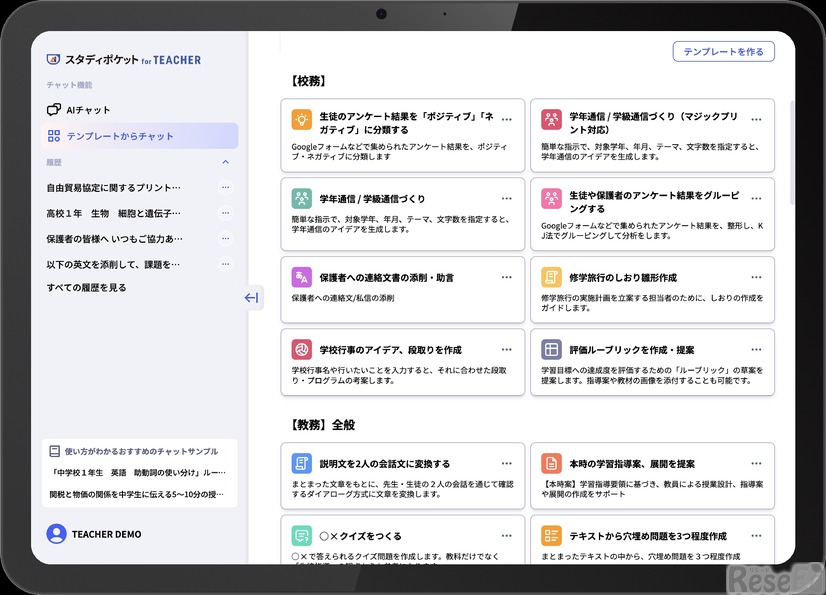Open more options on ○×クイズをつくる card

[x=507, y=536]
